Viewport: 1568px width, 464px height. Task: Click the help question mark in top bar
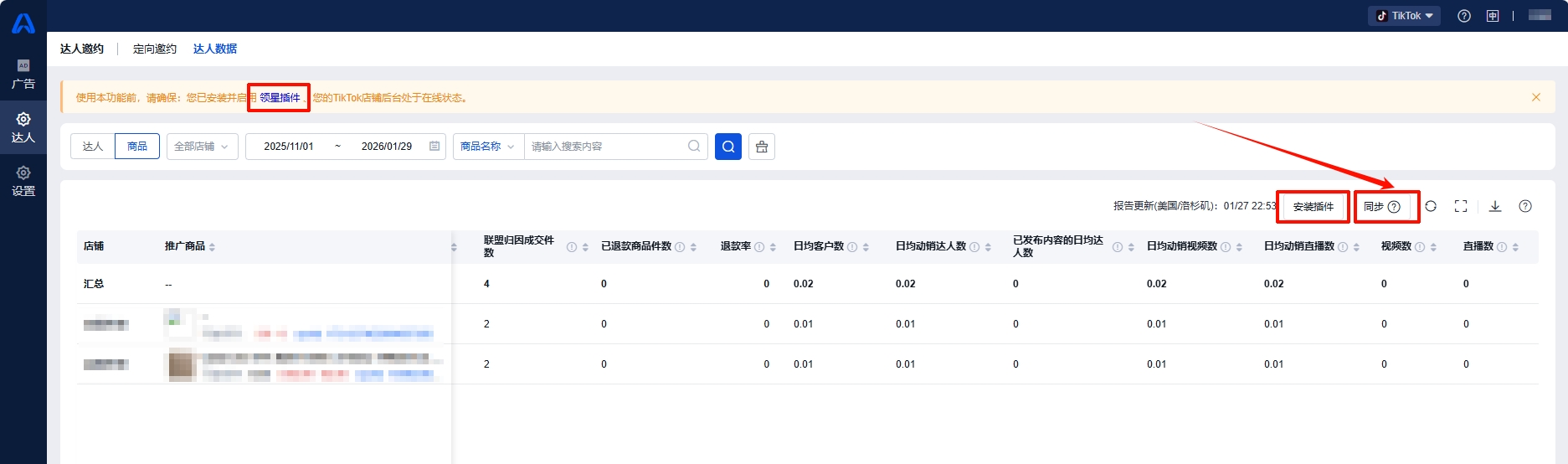(1464, 16)
